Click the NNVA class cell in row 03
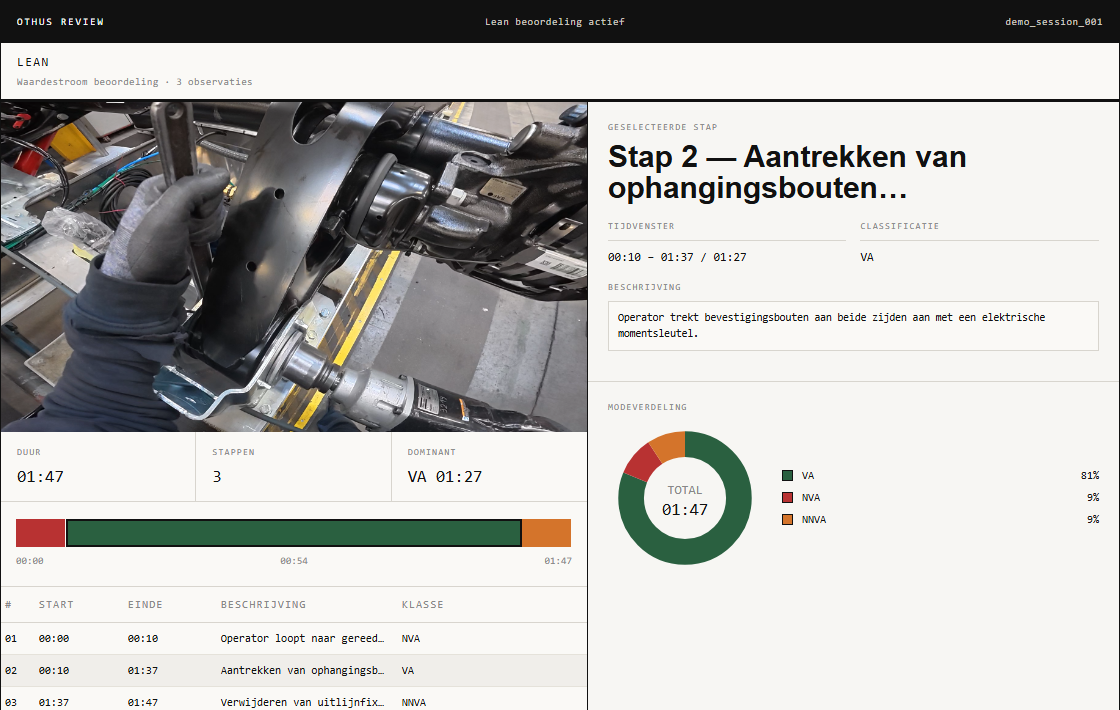The width and height of the screenshot is (1120, 710). pos(414,702)
